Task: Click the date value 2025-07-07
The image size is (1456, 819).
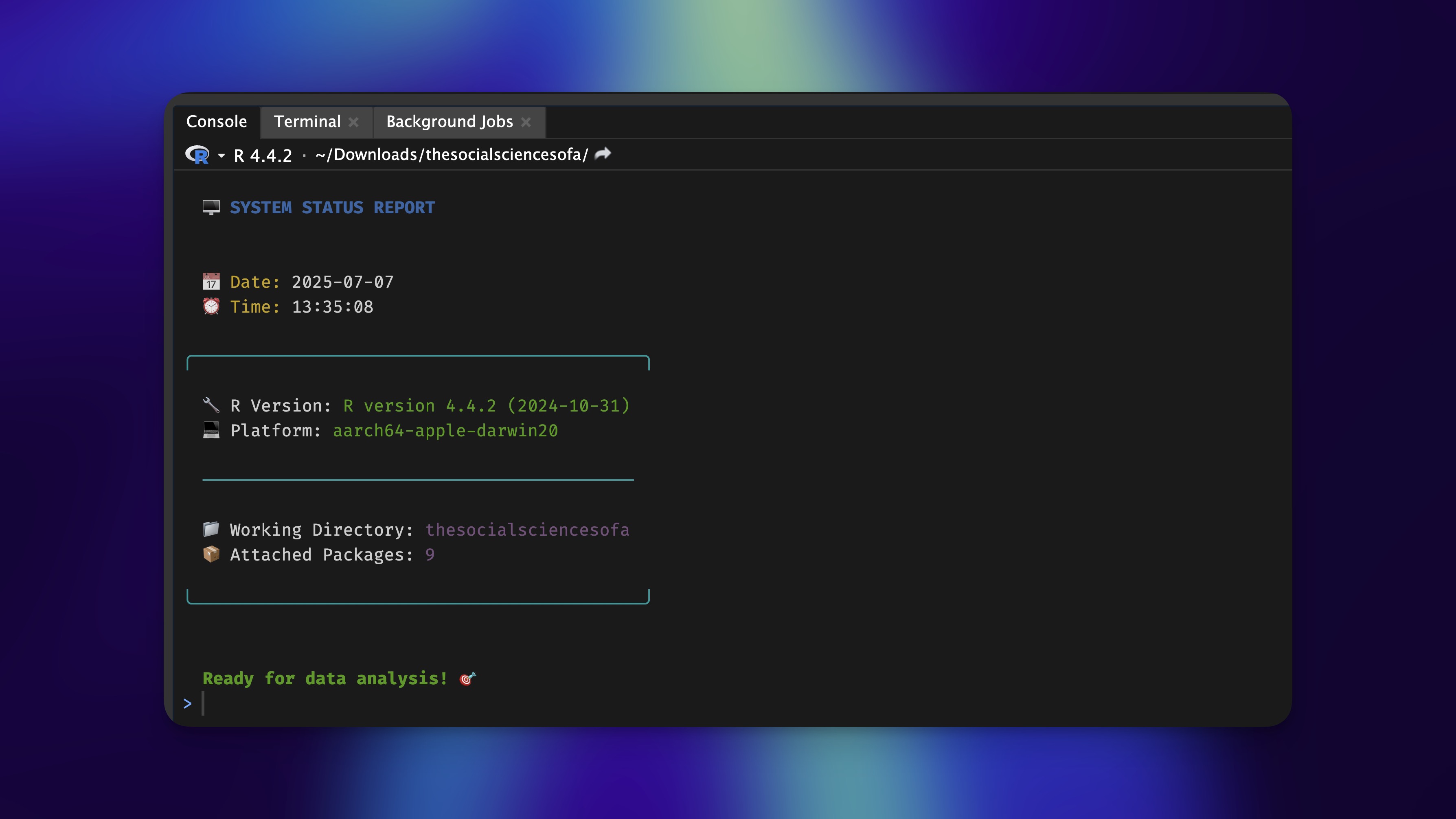Action: 342,282
